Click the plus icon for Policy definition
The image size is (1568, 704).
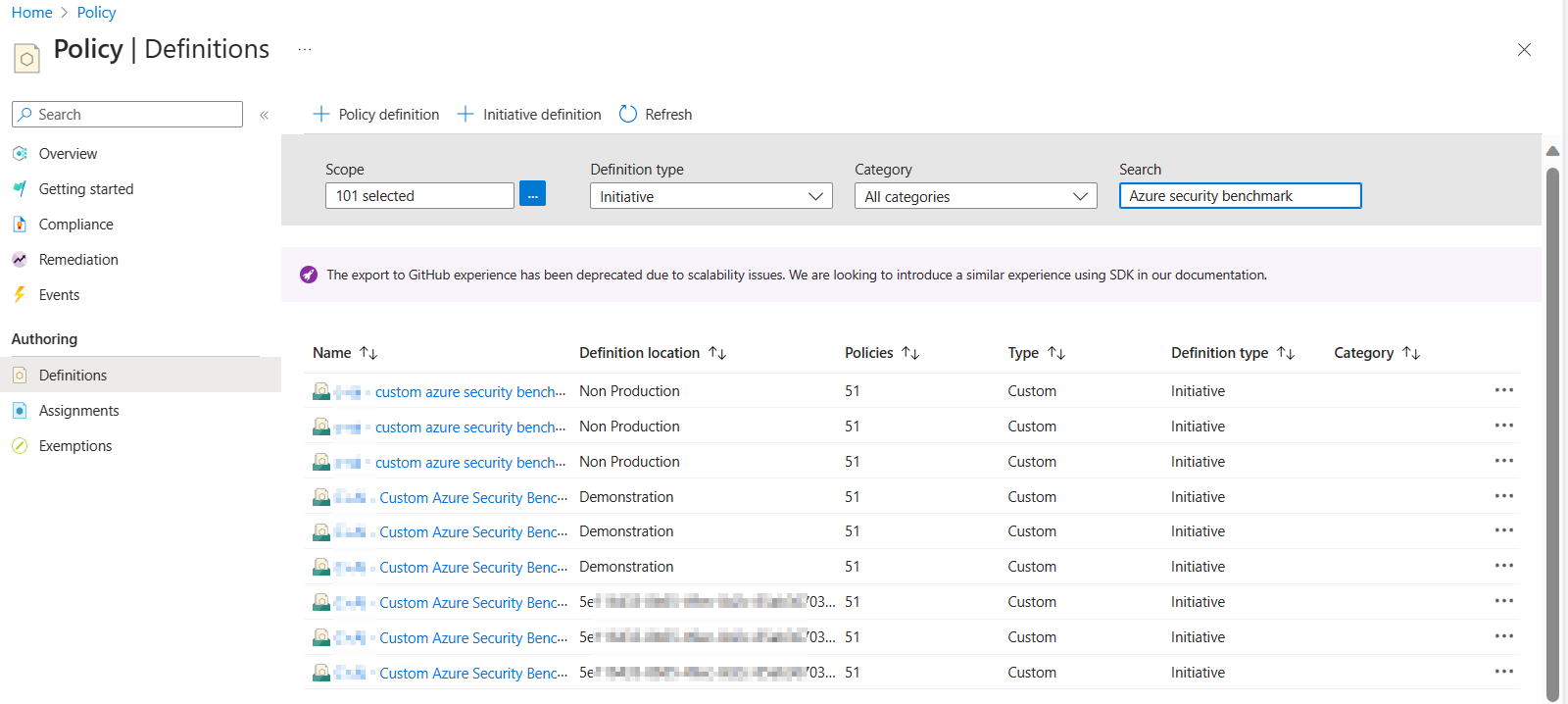pos(320,114)
